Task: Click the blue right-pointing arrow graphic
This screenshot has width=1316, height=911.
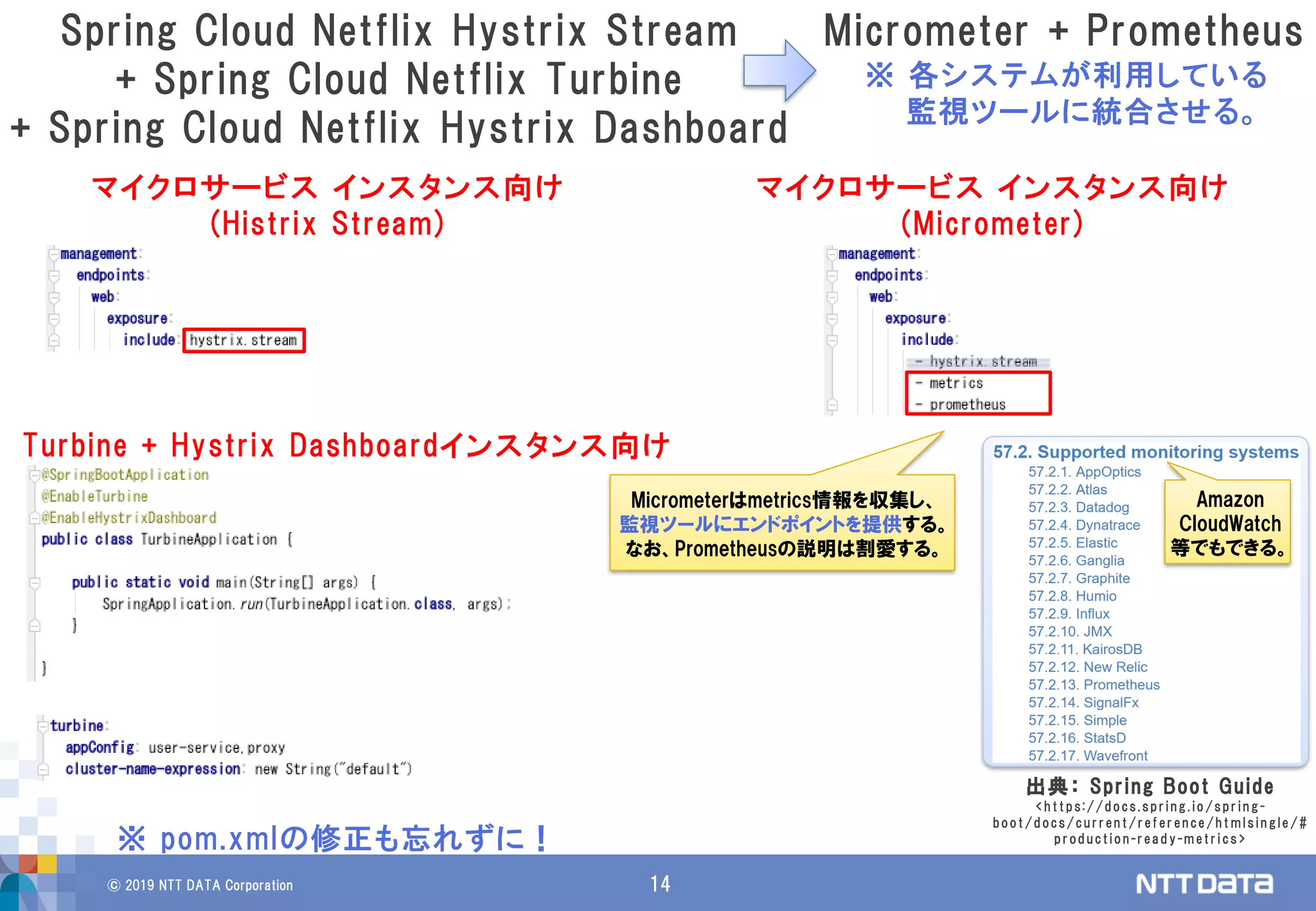Action: point(779,71)
